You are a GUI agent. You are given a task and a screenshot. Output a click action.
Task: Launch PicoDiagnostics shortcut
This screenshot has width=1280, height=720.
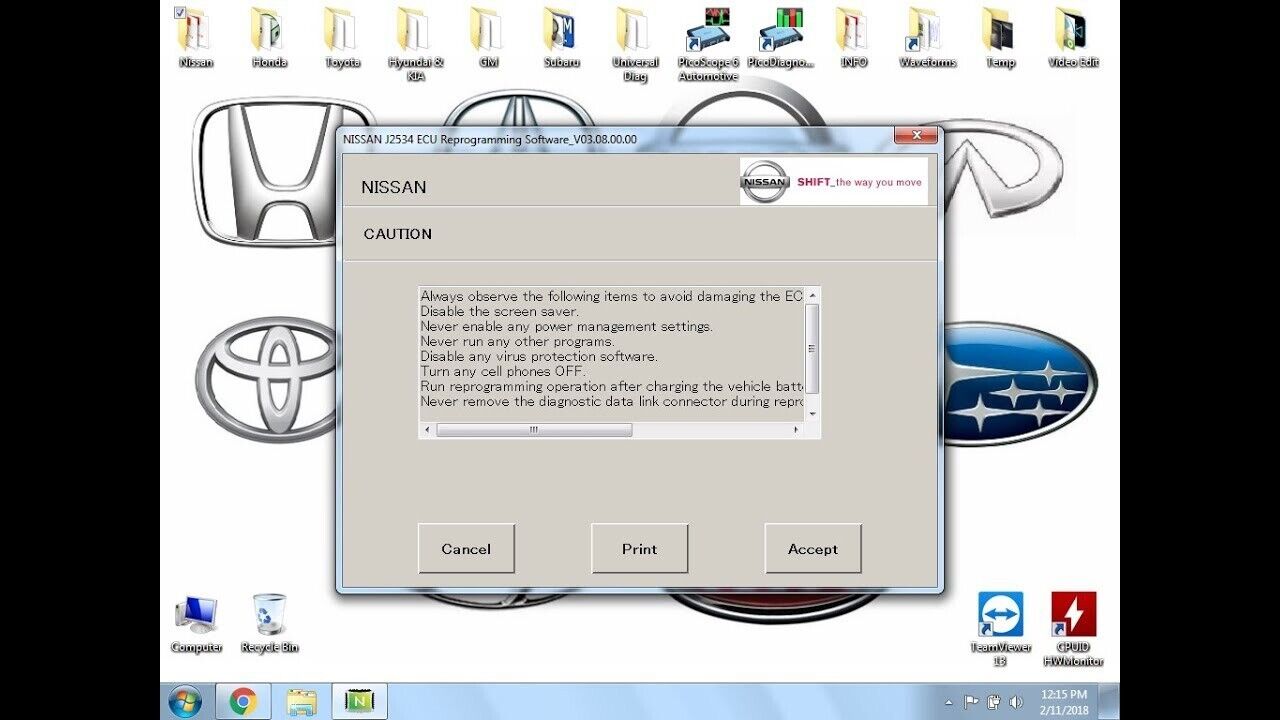(x=781, y=37)
